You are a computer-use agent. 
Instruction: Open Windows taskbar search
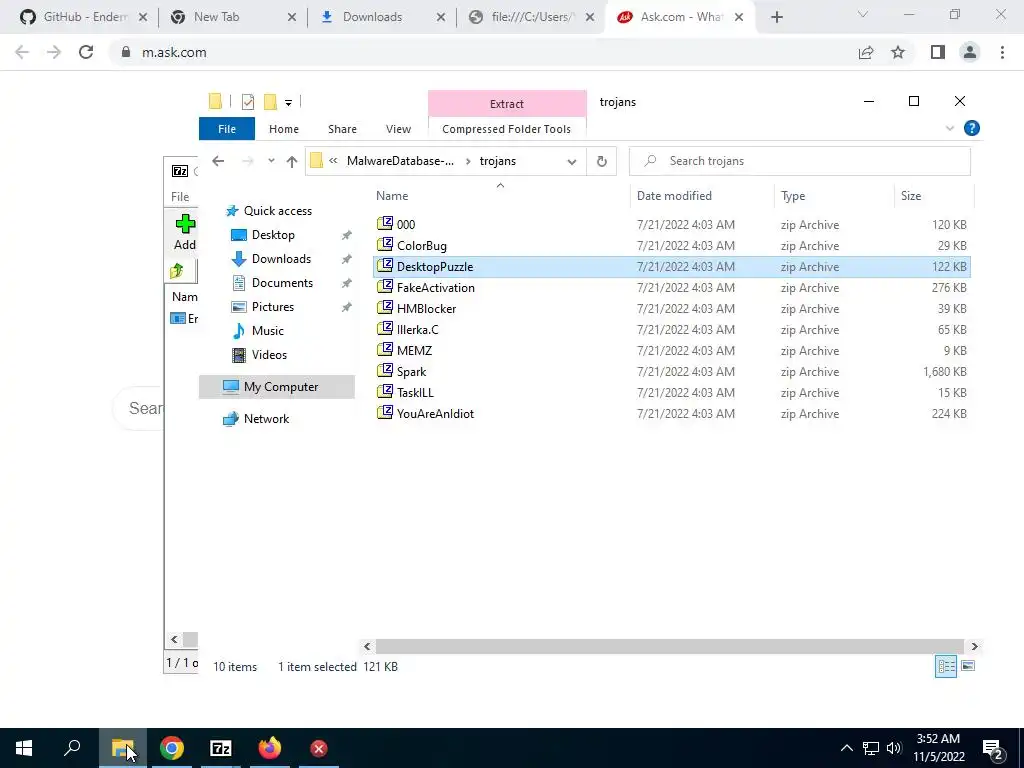72,748
